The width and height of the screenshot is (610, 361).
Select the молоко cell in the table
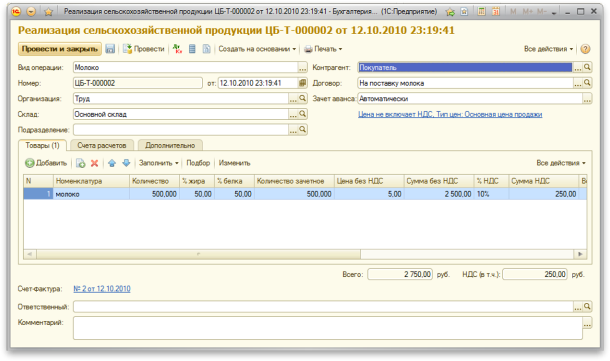tap(91, 194)
